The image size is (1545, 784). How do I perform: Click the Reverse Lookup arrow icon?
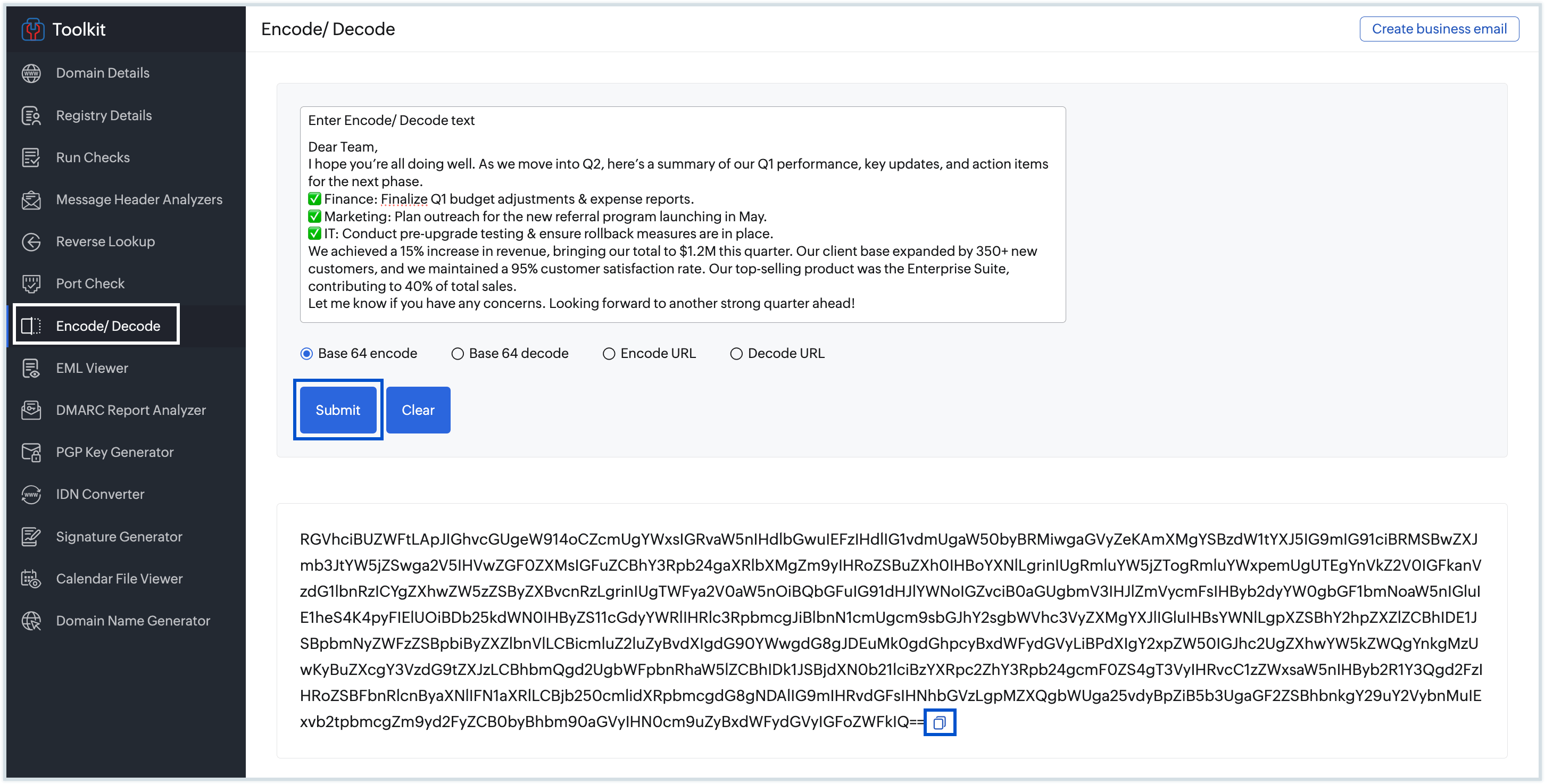click(x=31, y=241)
